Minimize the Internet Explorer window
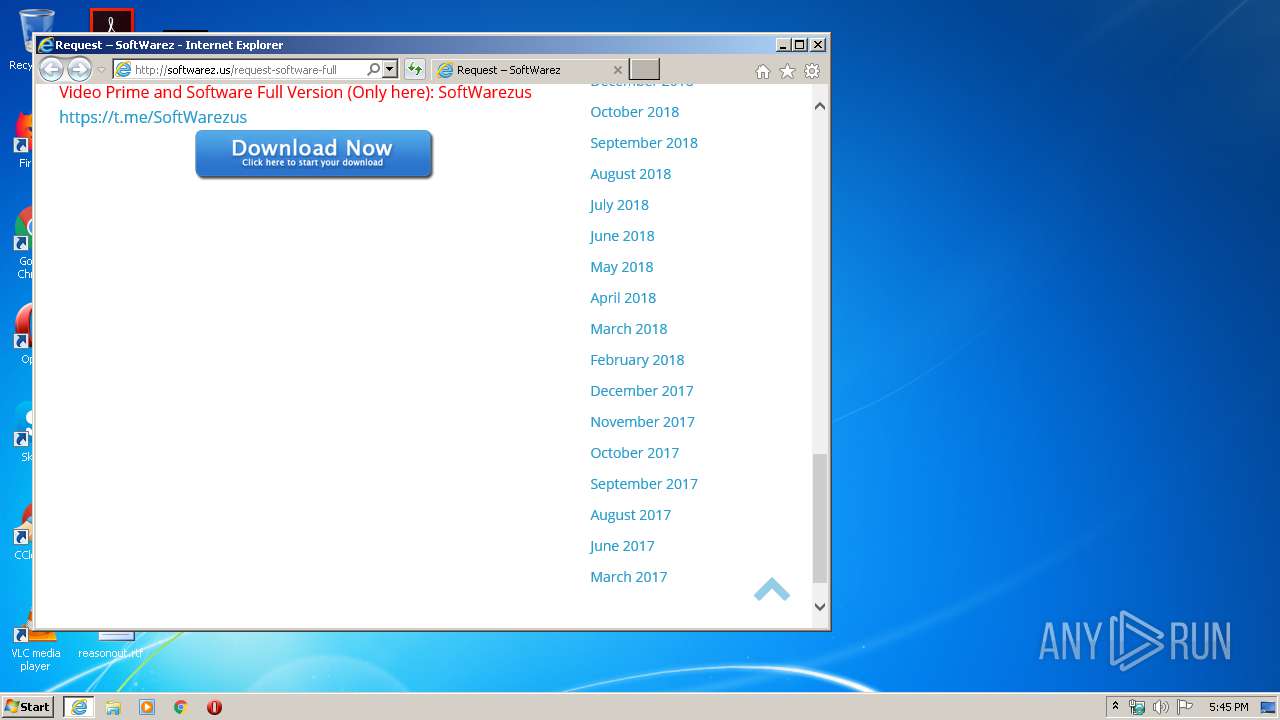Image resolution: width=1280 pixels, height=720 pixels. coord(782,45)
